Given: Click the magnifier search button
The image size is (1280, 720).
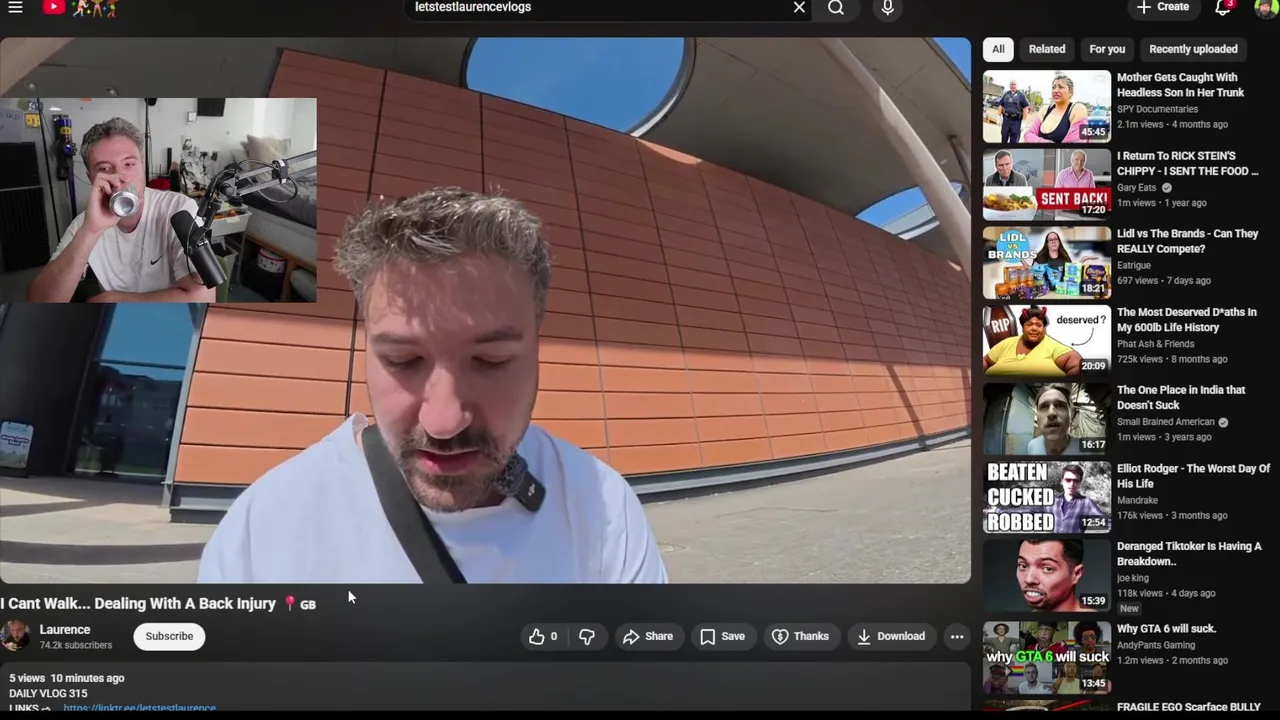Looking at the screenshot, I should [x=836, y=8].
